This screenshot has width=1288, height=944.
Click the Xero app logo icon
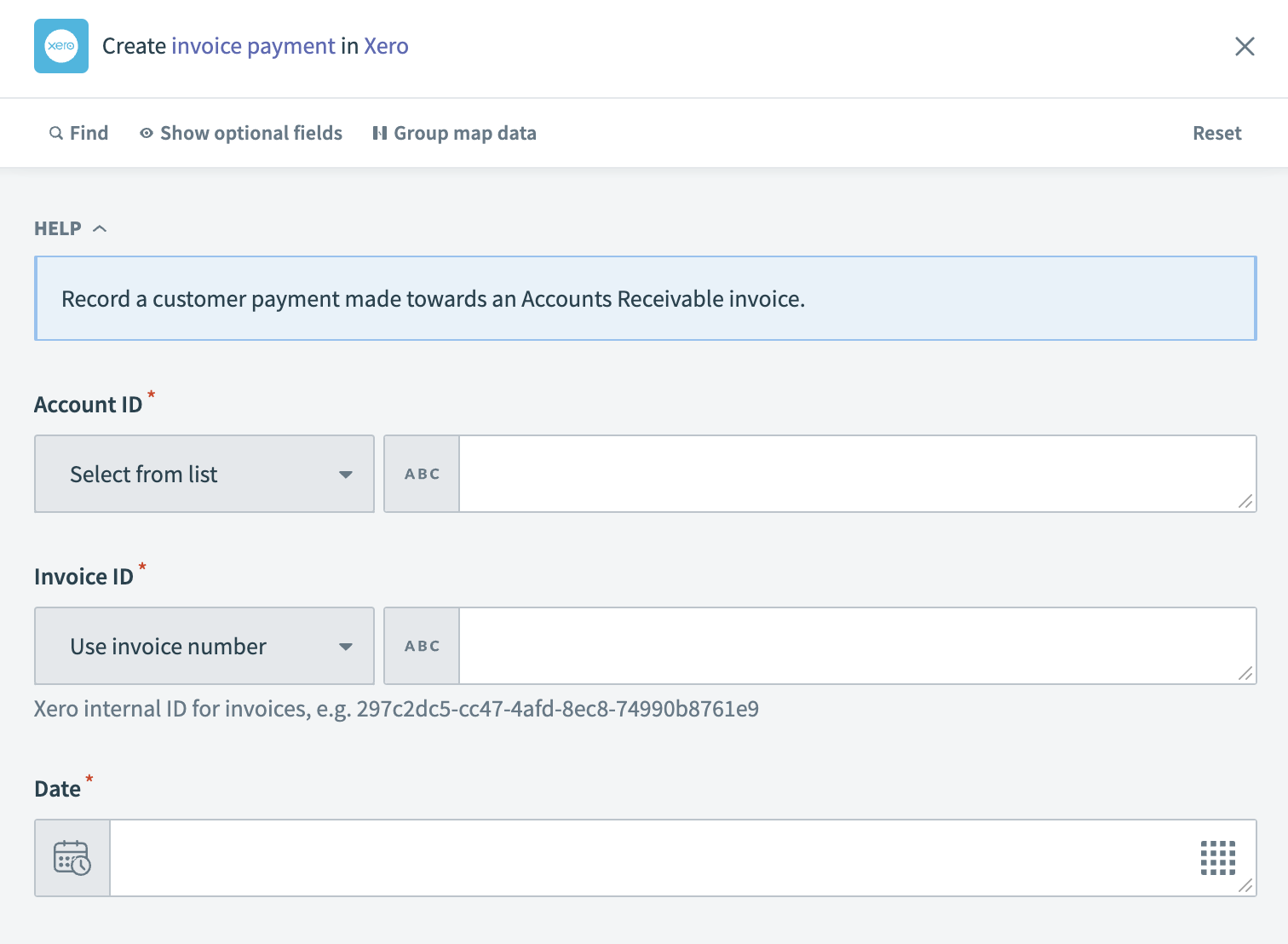click(x=60, y=46)
